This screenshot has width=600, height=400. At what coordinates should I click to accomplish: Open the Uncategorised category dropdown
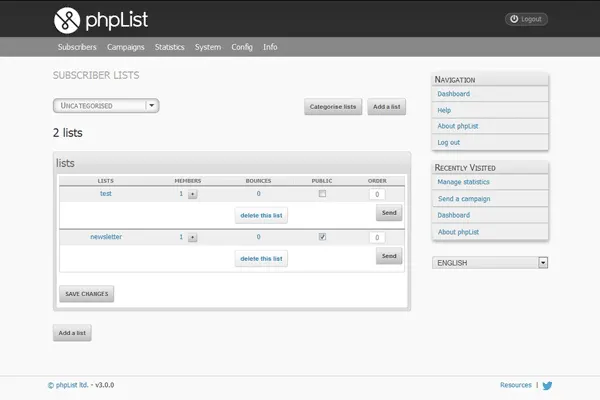pos(106,105)
